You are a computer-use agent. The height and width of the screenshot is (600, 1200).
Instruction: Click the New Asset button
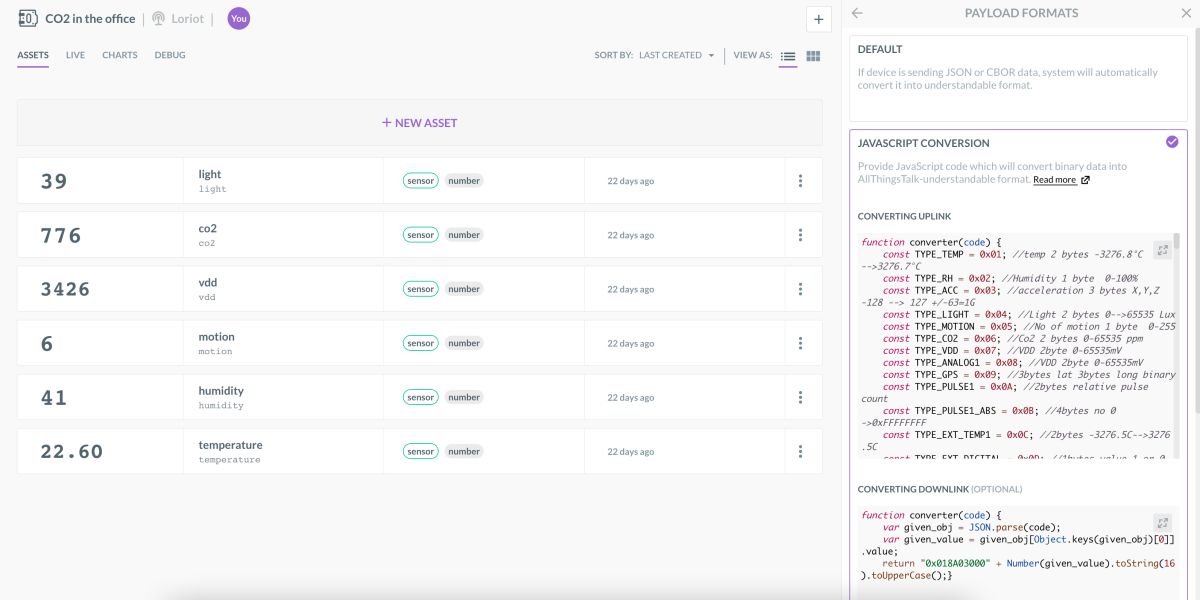(x=419, y=123)
